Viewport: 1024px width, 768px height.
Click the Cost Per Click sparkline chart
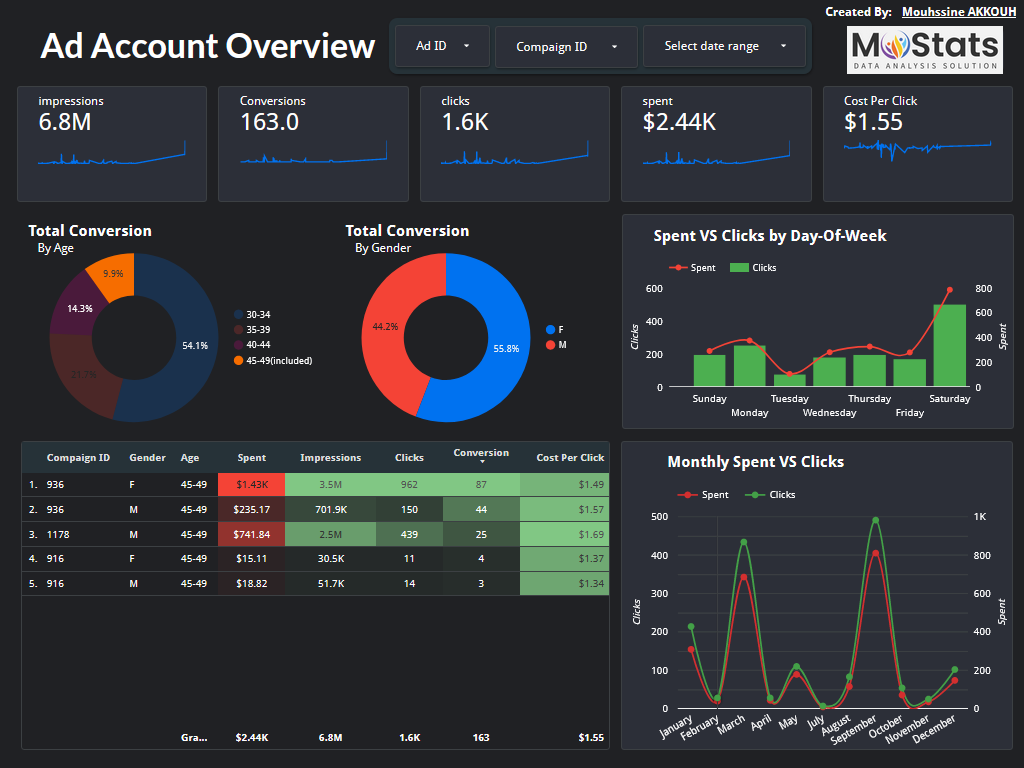[917, 147]
